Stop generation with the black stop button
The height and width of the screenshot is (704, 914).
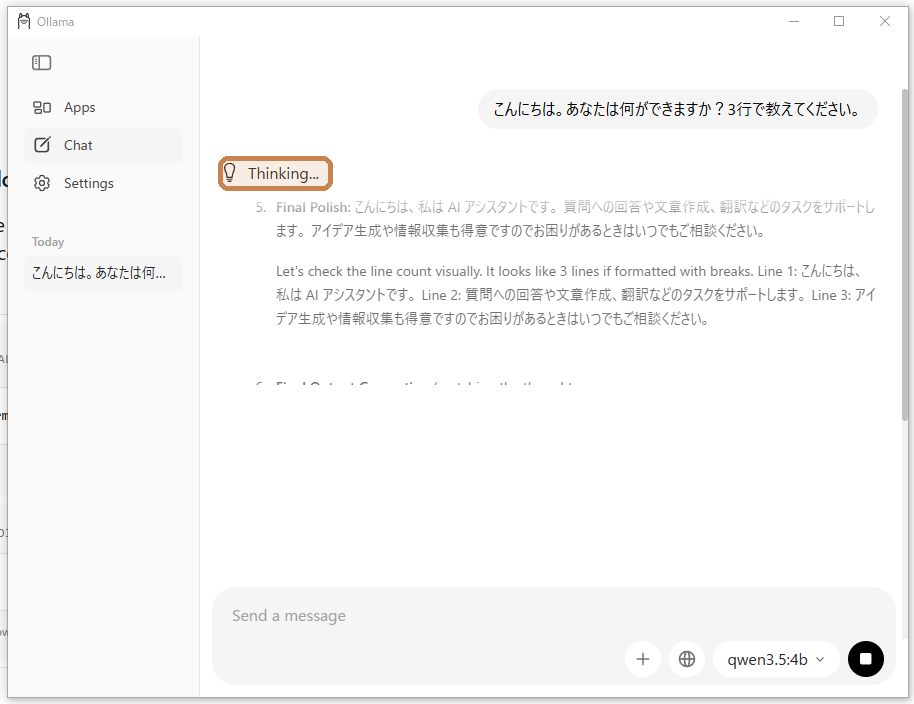866,659
